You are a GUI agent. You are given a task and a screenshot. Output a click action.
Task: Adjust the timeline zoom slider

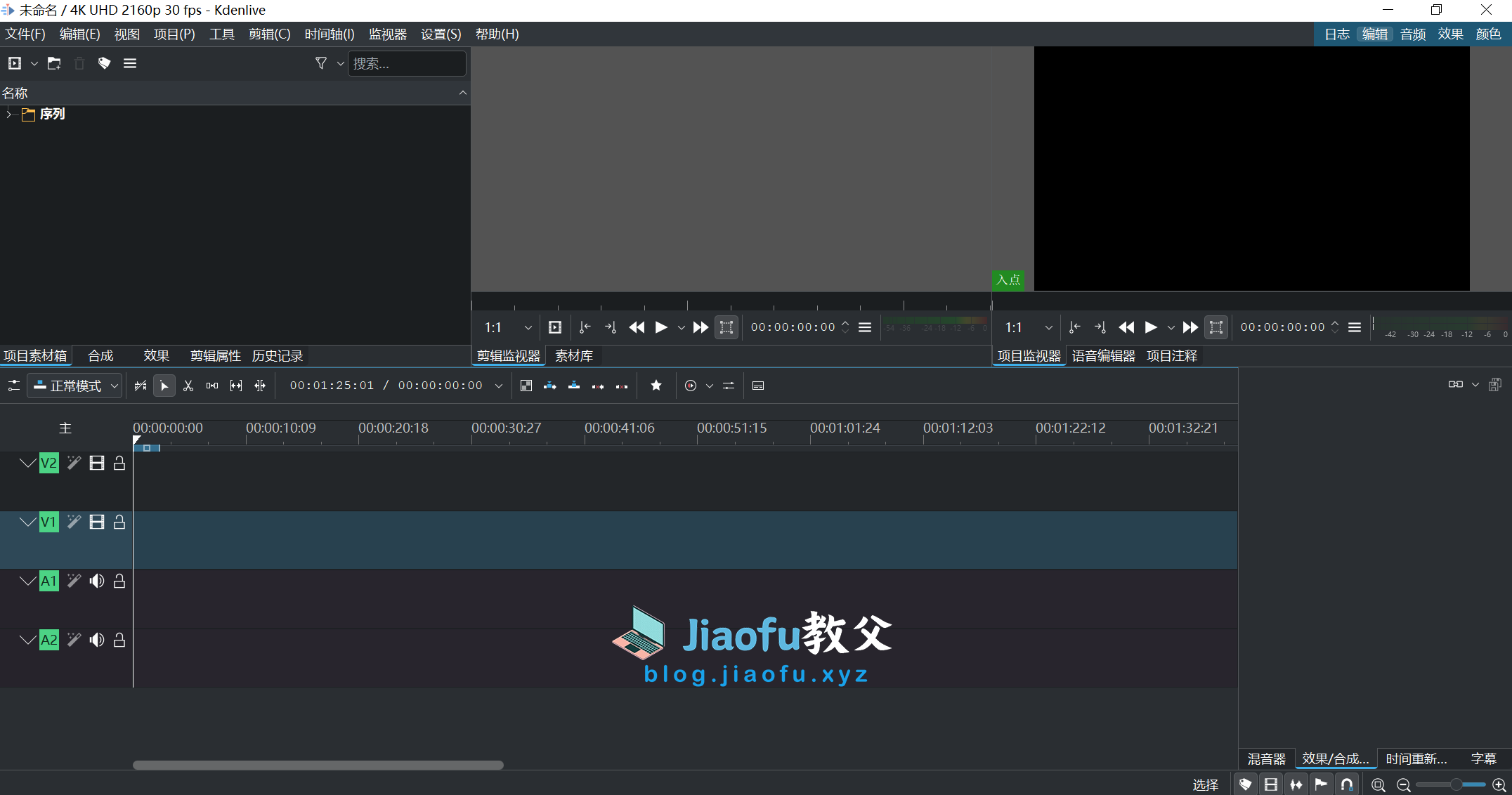pyautogui.click(x=1452, y=784)
